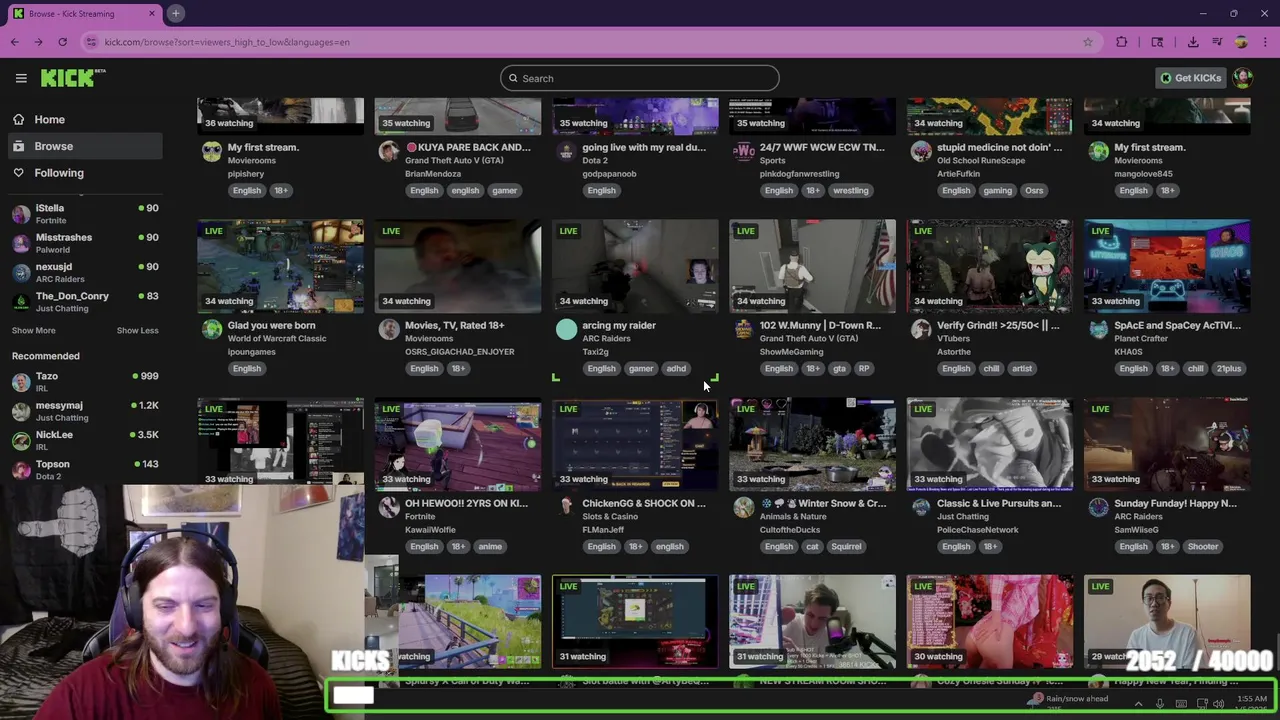Click the KICK logo
The image size is (1280, 720).
point(72,78)
